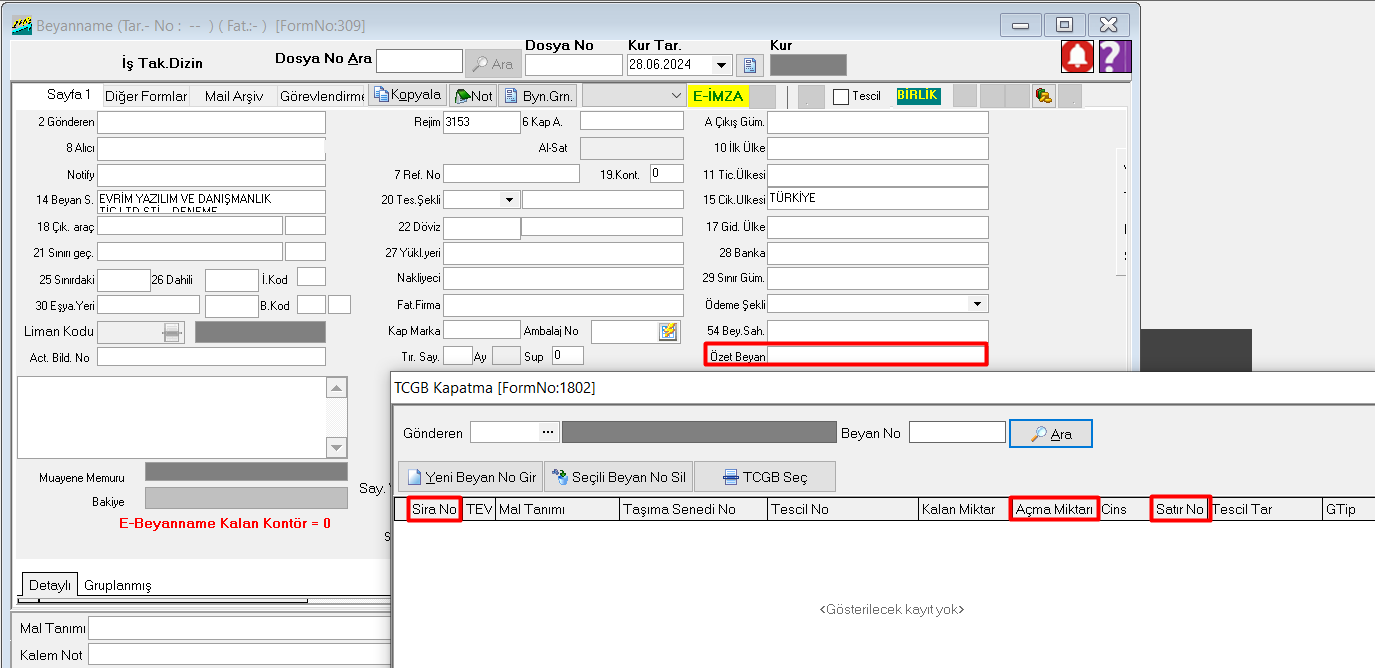This screenshot has width=1375, height=668.
Task: Open help via the purple question mark
Action: [1114, 57]
